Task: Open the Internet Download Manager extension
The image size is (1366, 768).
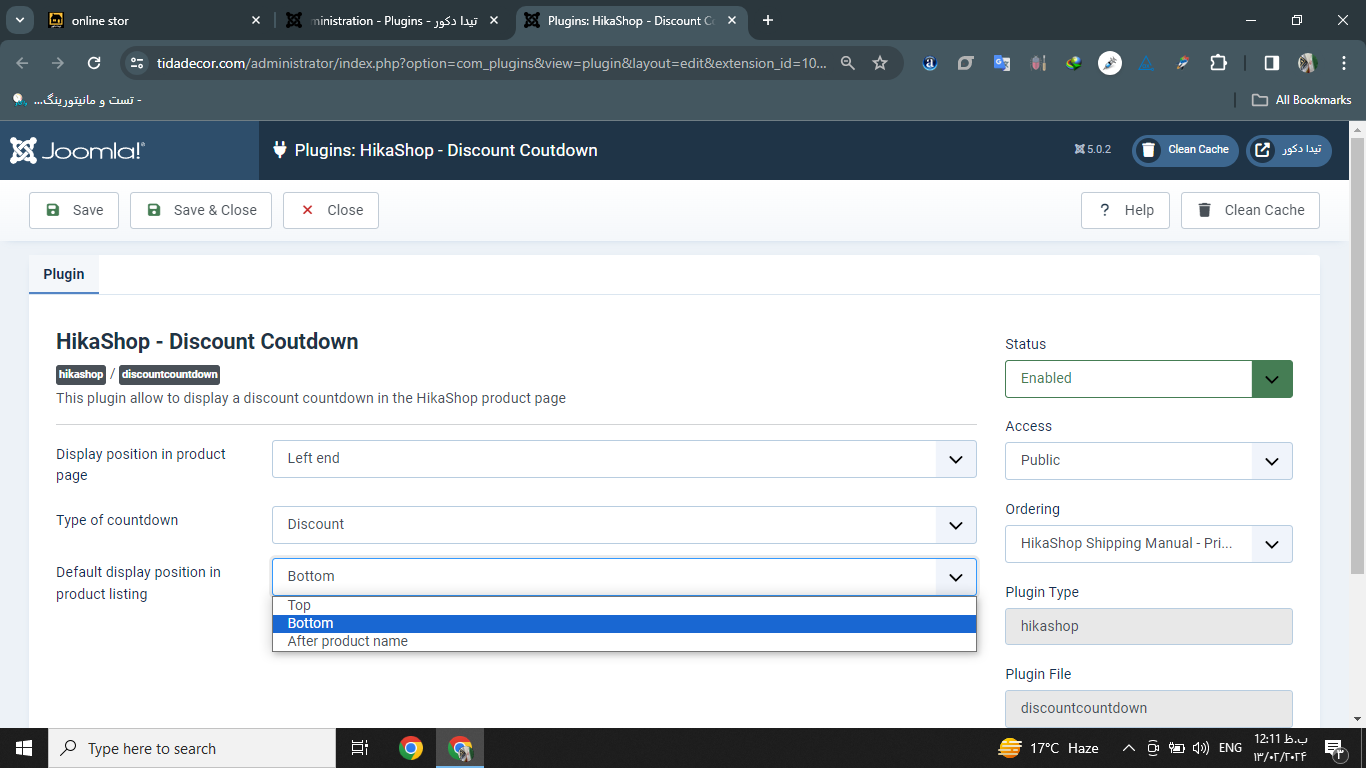Action: (1074, 63)
